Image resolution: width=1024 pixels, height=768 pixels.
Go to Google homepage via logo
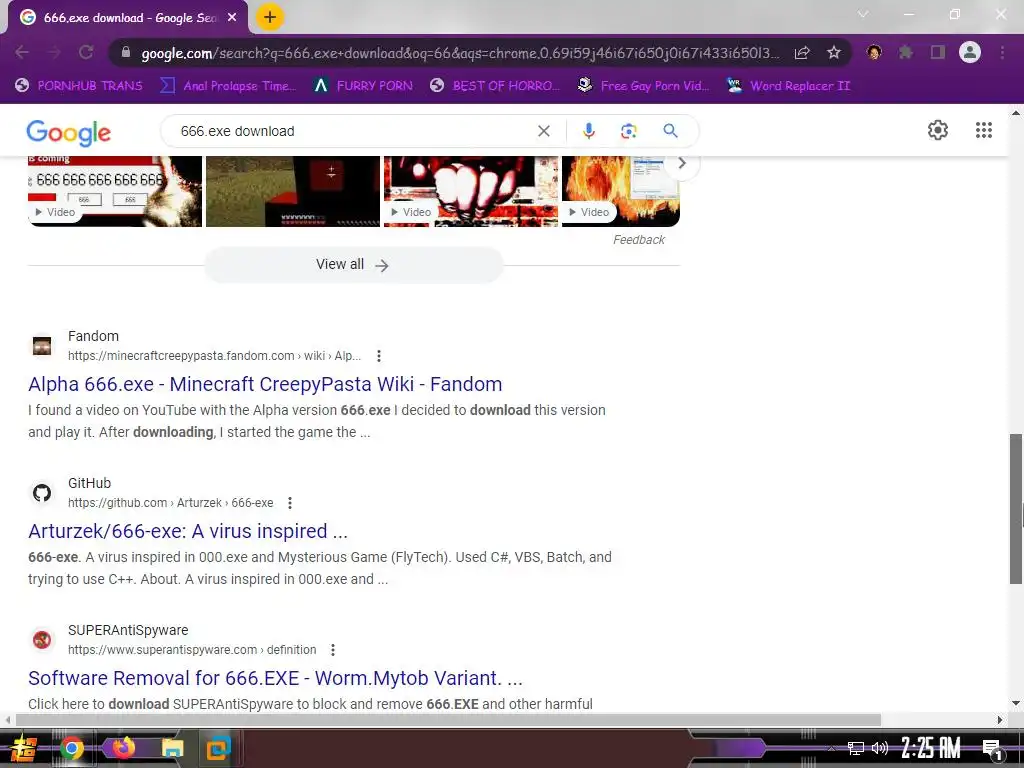69,133
